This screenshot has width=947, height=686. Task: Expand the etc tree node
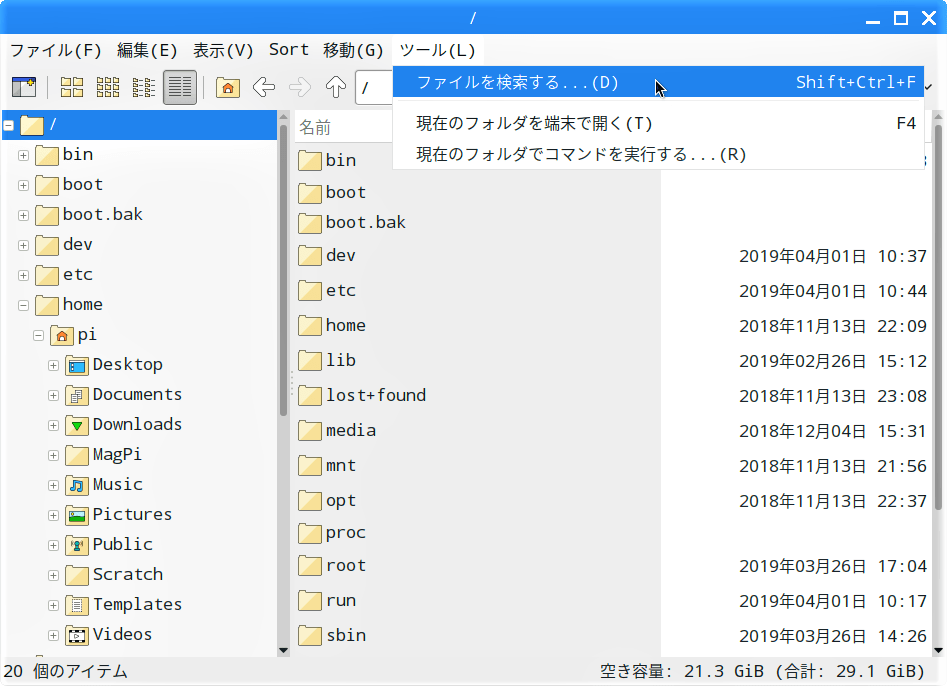click(24, 275)
